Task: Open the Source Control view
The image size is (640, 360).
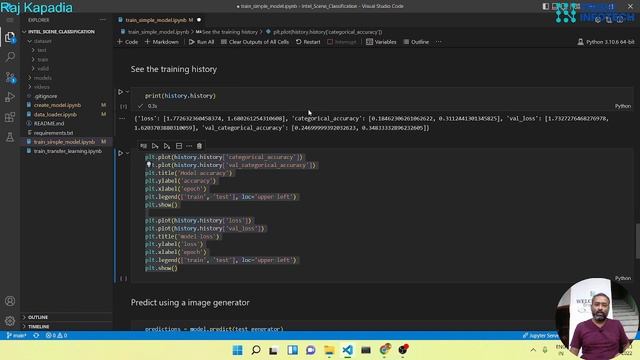Action: (10, 77)
